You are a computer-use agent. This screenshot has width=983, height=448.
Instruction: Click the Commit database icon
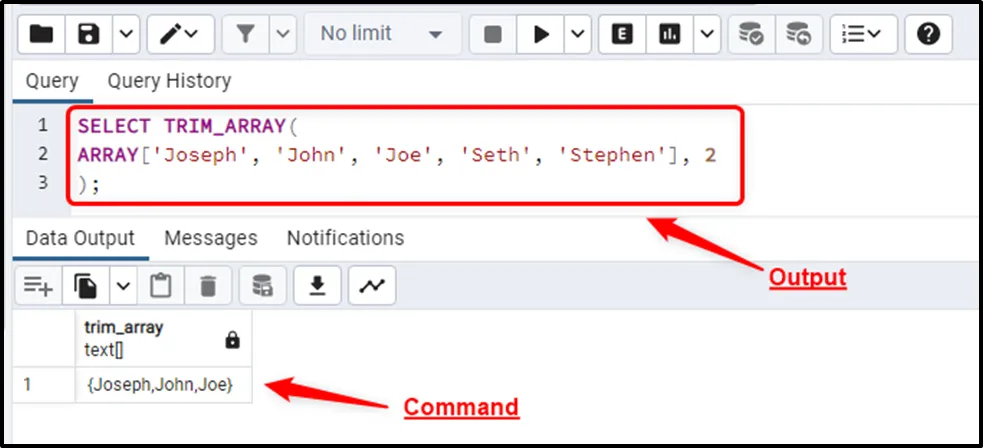(751, 34)
